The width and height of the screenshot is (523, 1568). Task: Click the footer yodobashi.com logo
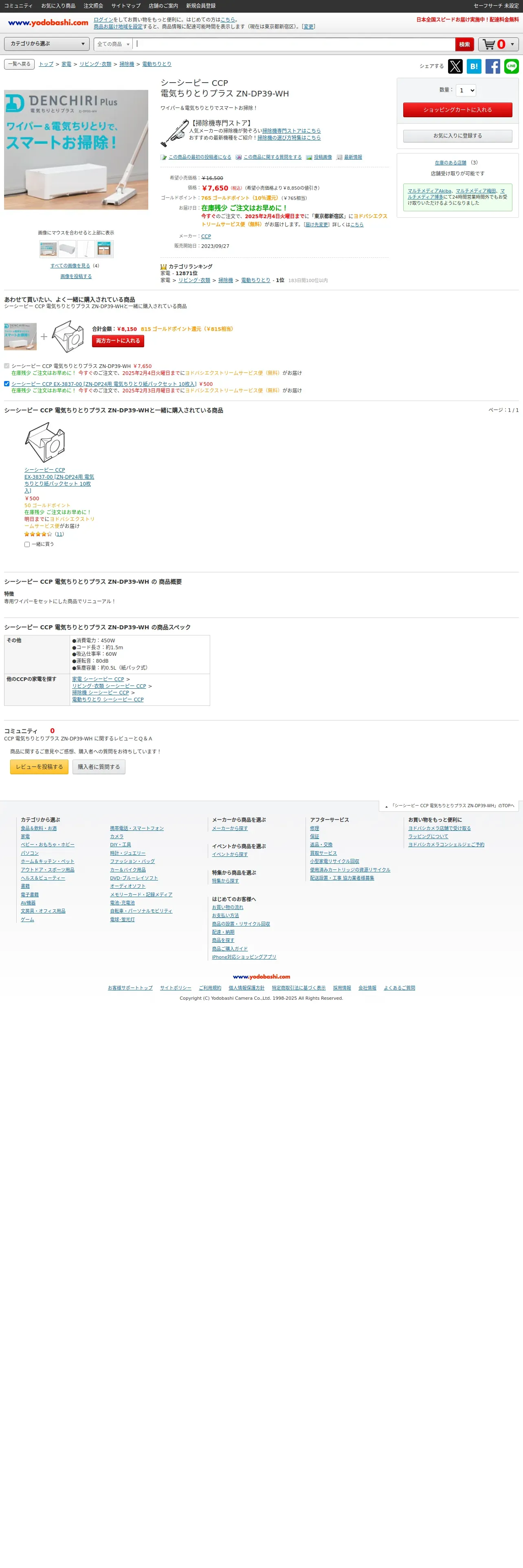coord(261,977)
